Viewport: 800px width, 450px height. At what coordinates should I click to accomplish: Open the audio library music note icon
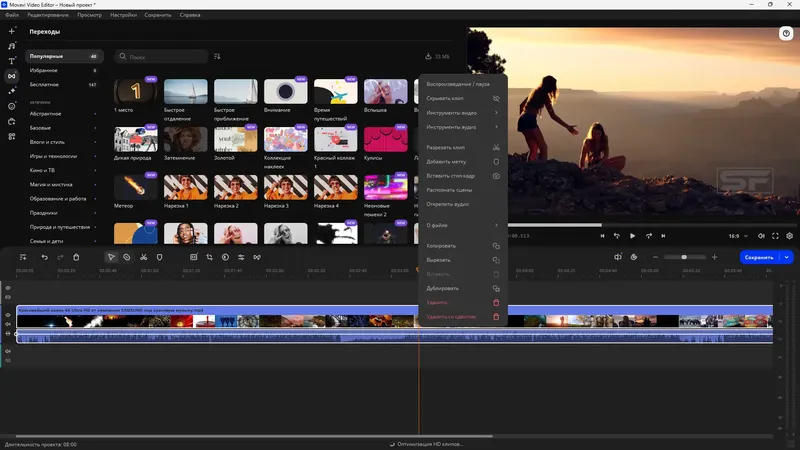(12, 46)
